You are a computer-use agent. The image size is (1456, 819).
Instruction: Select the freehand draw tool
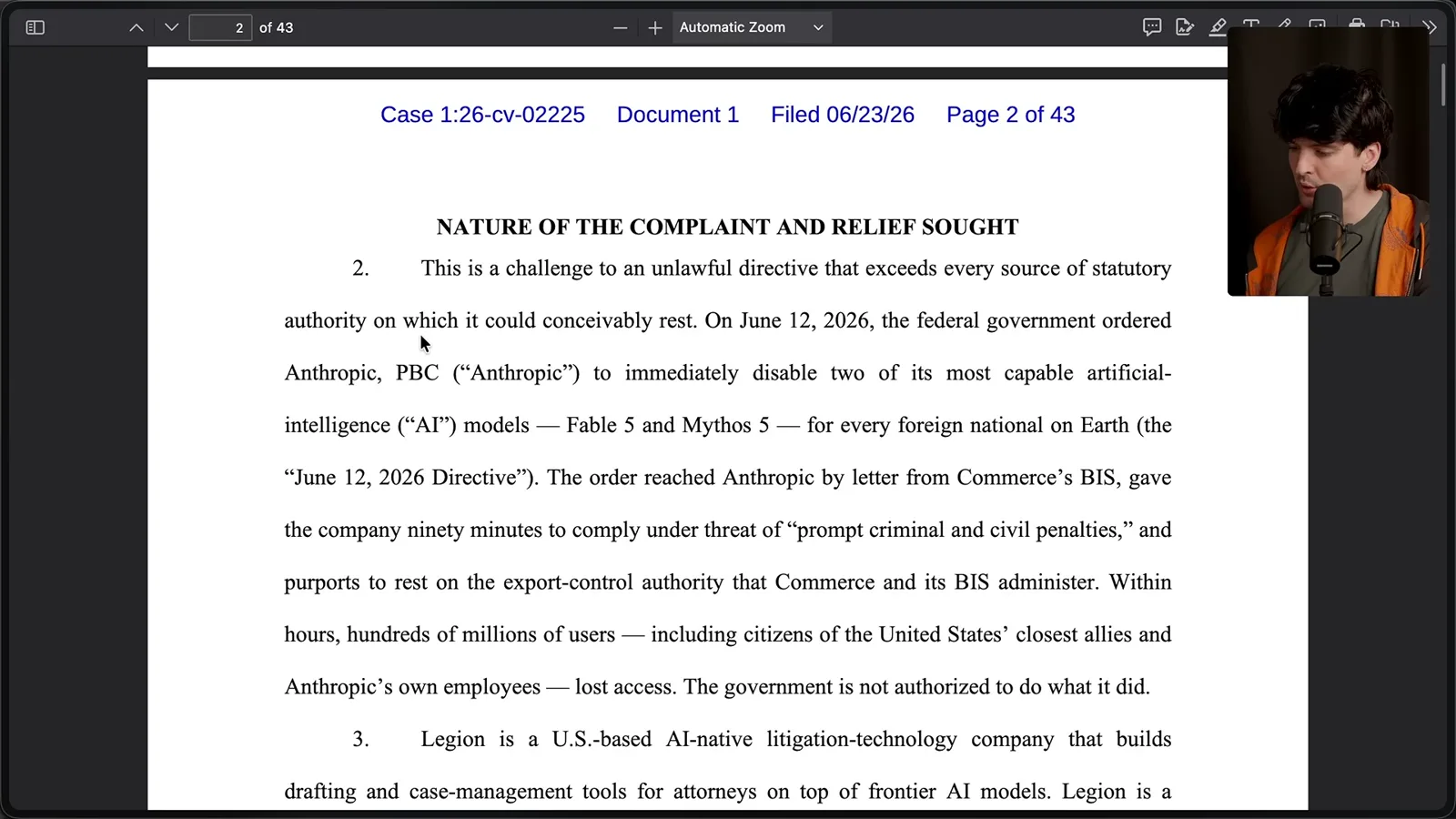point(1284,23)
